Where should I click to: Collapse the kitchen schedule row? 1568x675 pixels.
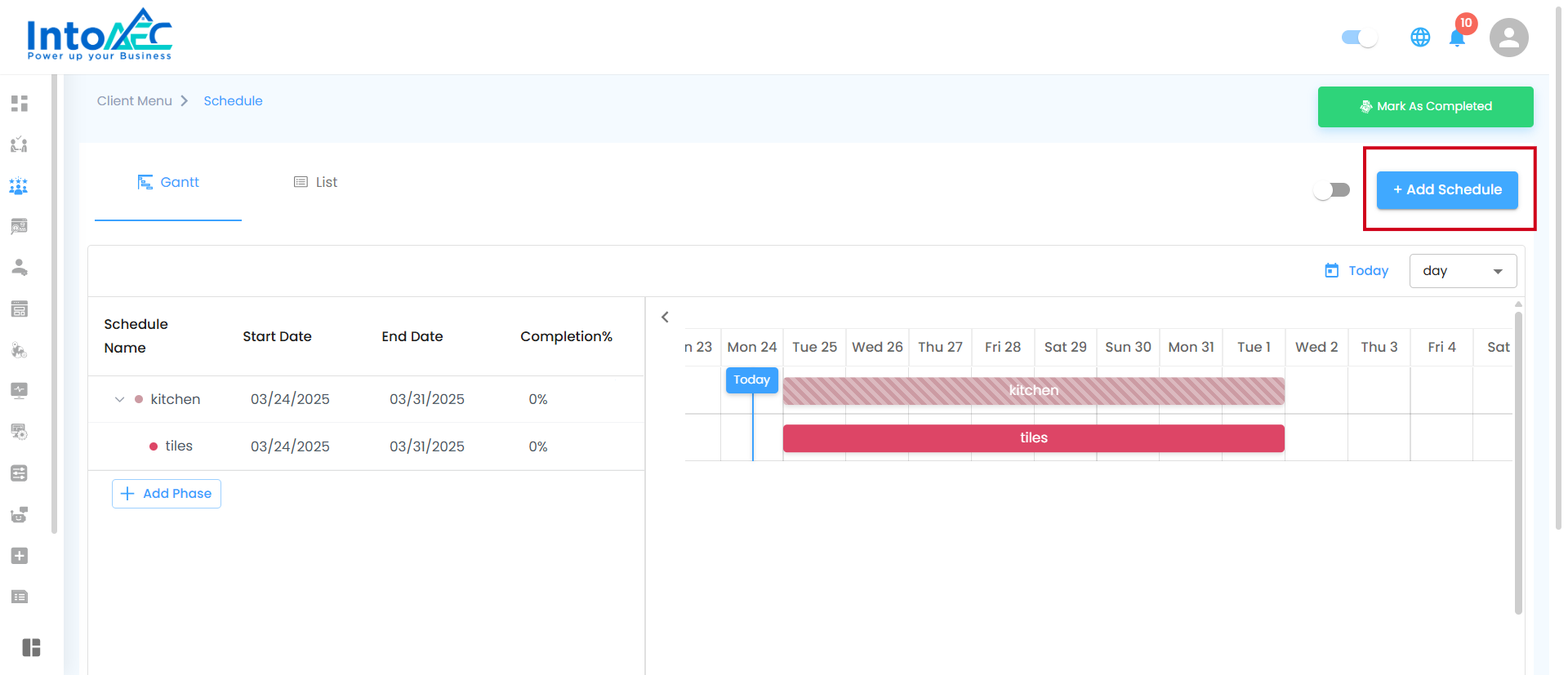[119, 399]
